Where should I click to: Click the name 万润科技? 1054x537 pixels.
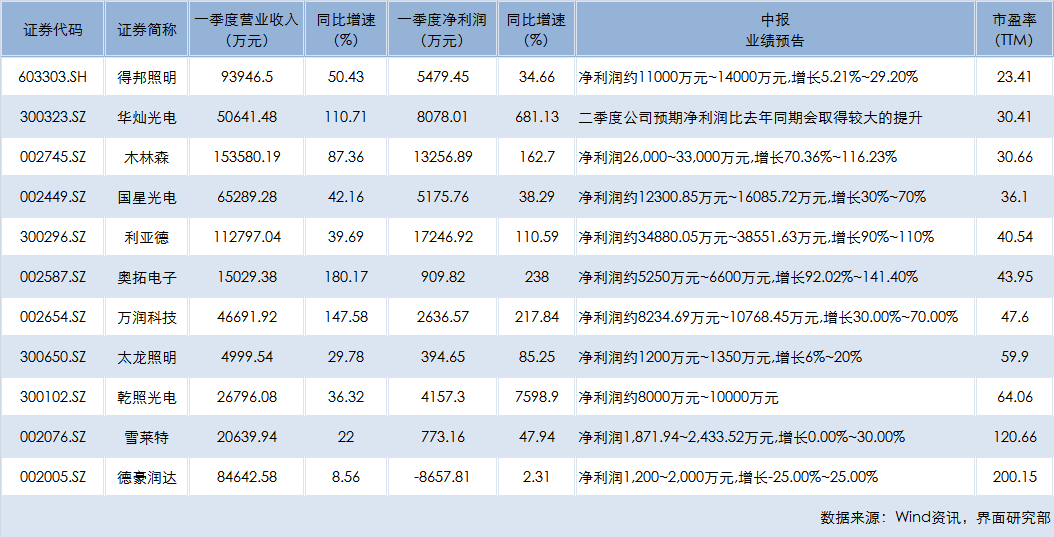tap(147, 317)
